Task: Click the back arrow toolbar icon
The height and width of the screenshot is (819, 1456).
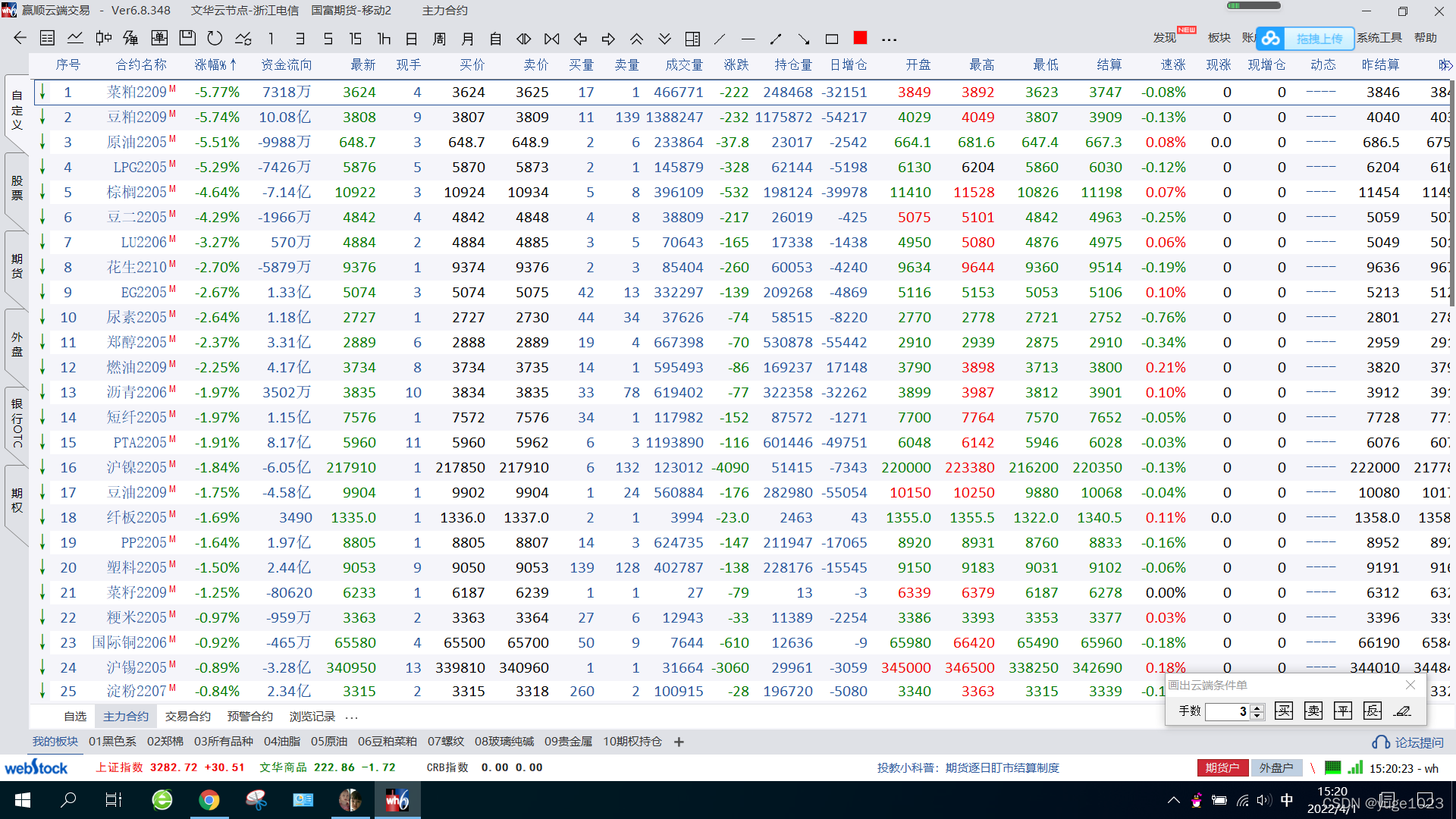Action: [x=20, y=38]
